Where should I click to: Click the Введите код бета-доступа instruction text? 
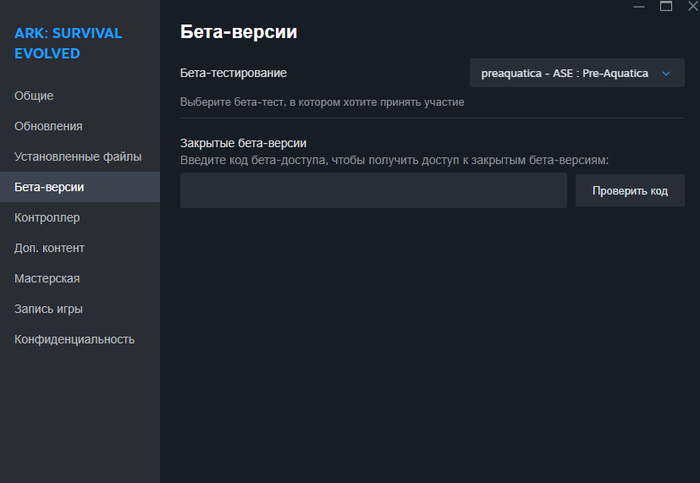(x=394, y=160)
